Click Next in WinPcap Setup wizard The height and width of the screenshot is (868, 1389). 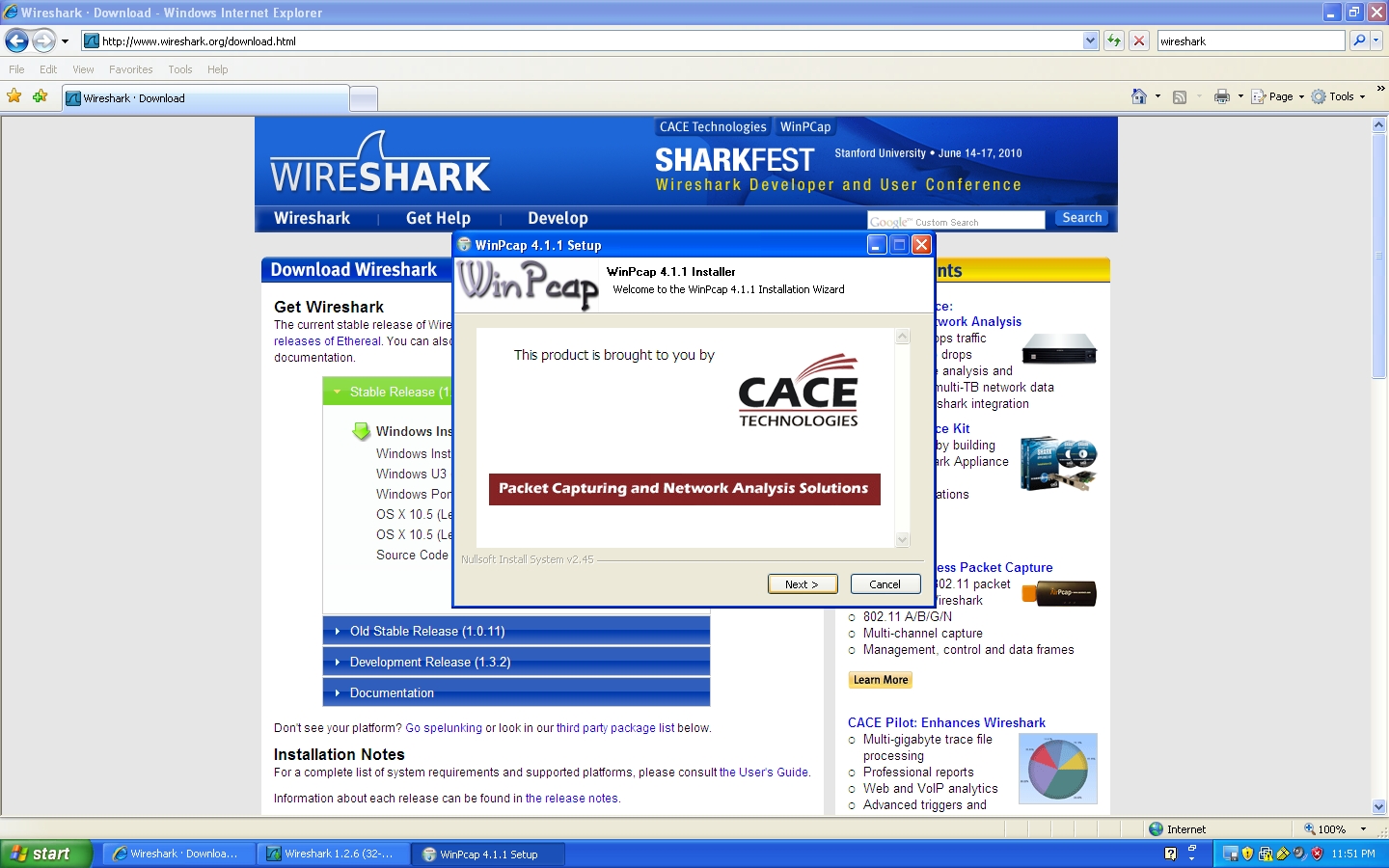pyautogui.click(x=803, y=583)
